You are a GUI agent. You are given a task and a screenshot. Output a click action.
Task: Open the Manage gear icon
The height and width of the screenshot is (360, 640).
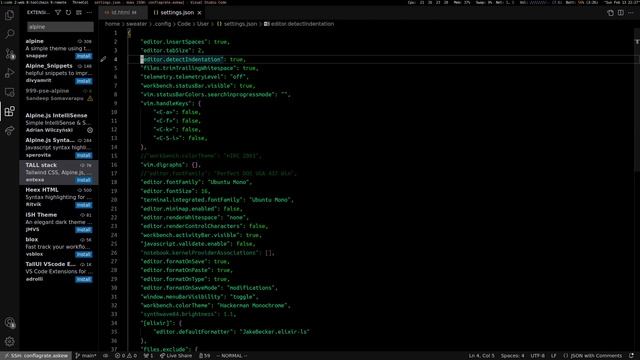coord(9,341)
